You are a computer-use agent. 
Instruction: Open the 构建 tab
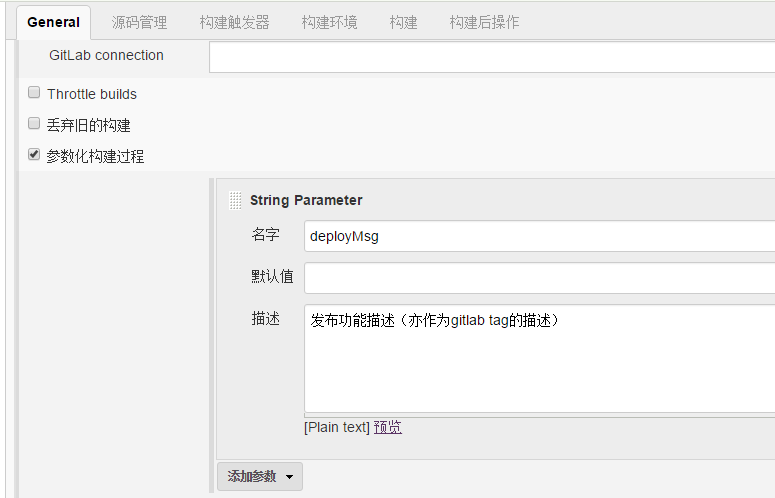[x=403, y=22]
